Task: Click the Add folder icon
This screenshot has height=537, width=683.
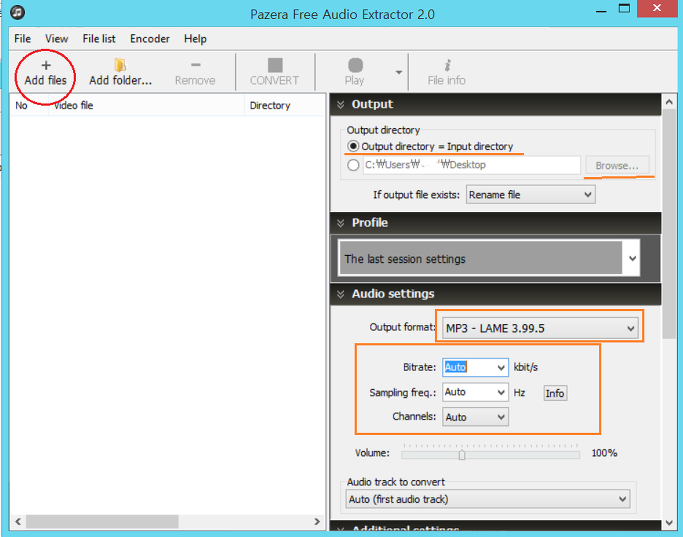Action: (120, 65)
